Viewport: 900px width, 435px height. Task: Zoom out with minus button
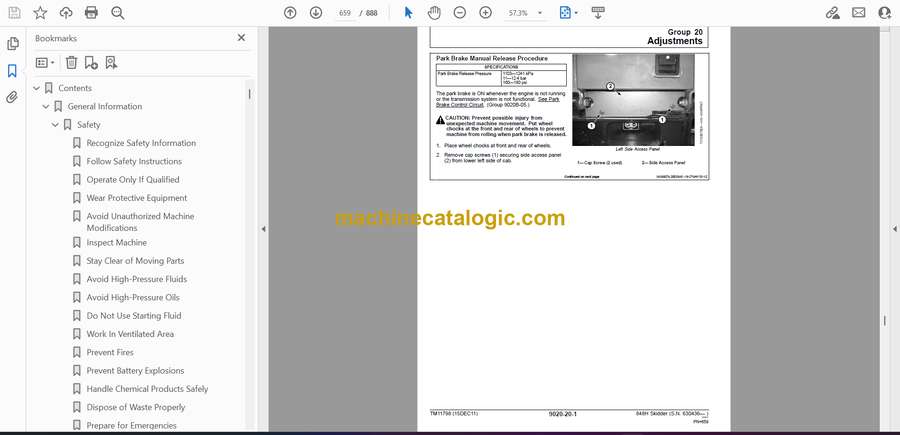coord(460,13)
